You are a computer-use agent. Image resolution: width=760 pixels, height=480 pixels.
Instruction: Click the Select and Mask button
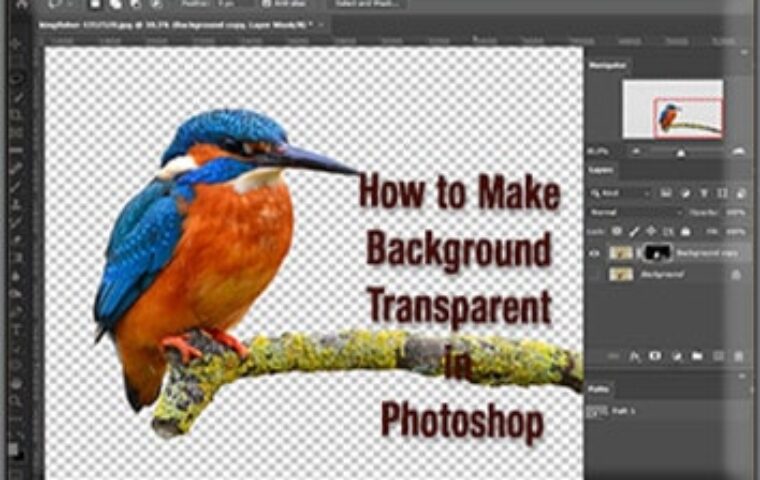click(x=367, y=4)
